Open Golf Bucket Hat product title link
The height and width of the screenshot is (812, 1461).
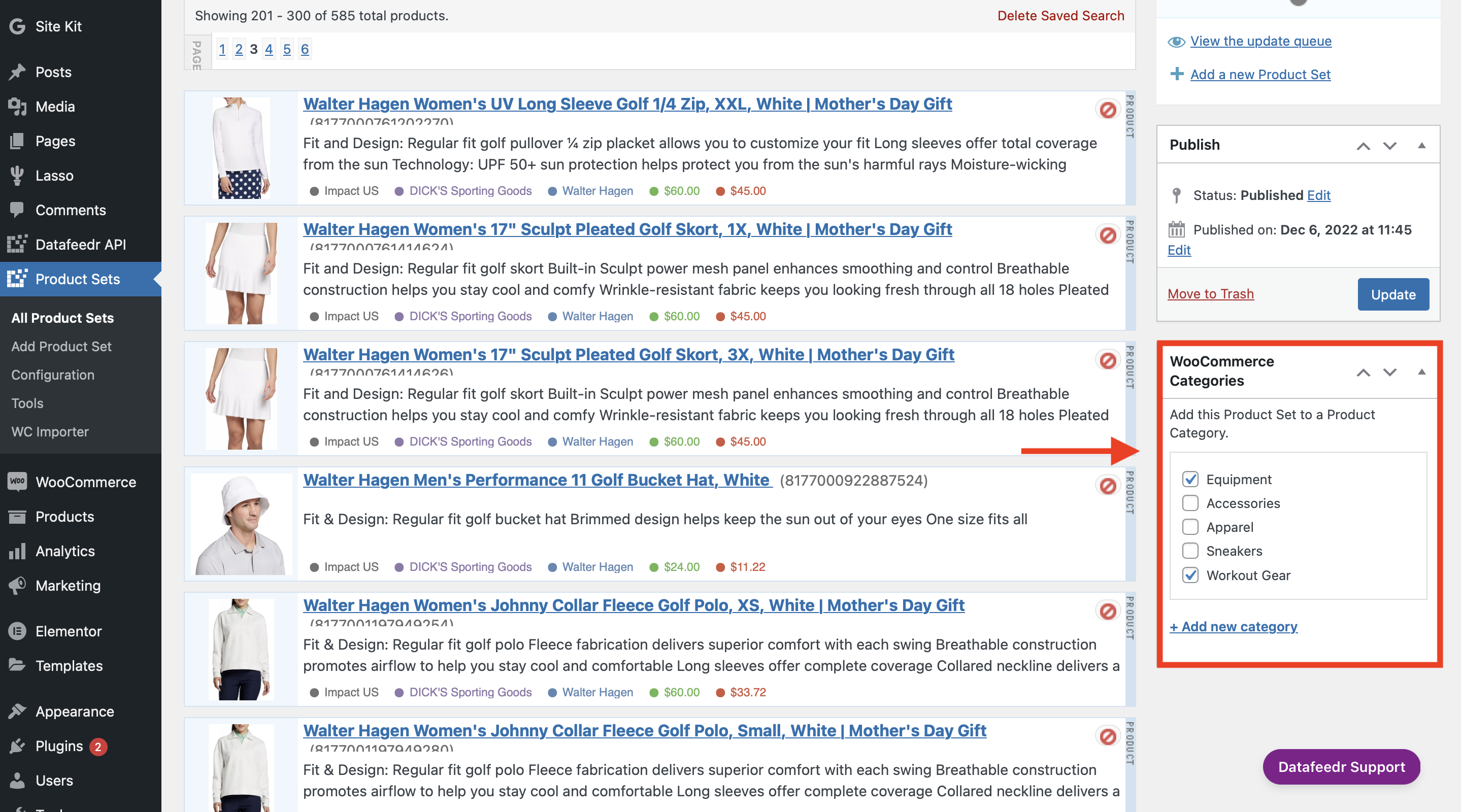pos(537,480)
